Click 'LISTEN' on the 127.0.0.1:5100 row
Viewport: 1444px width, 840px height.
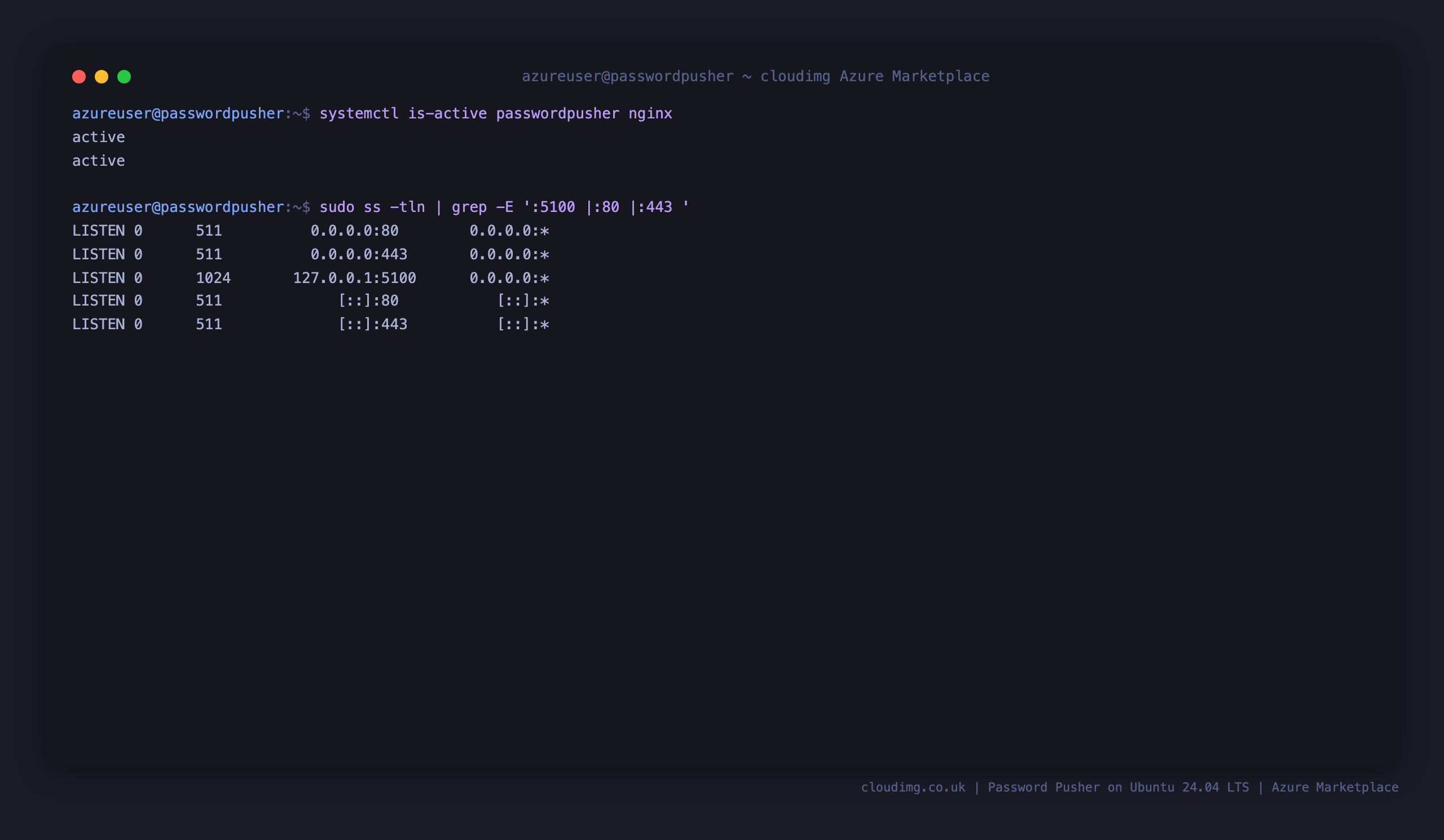(x=99, y=278)
